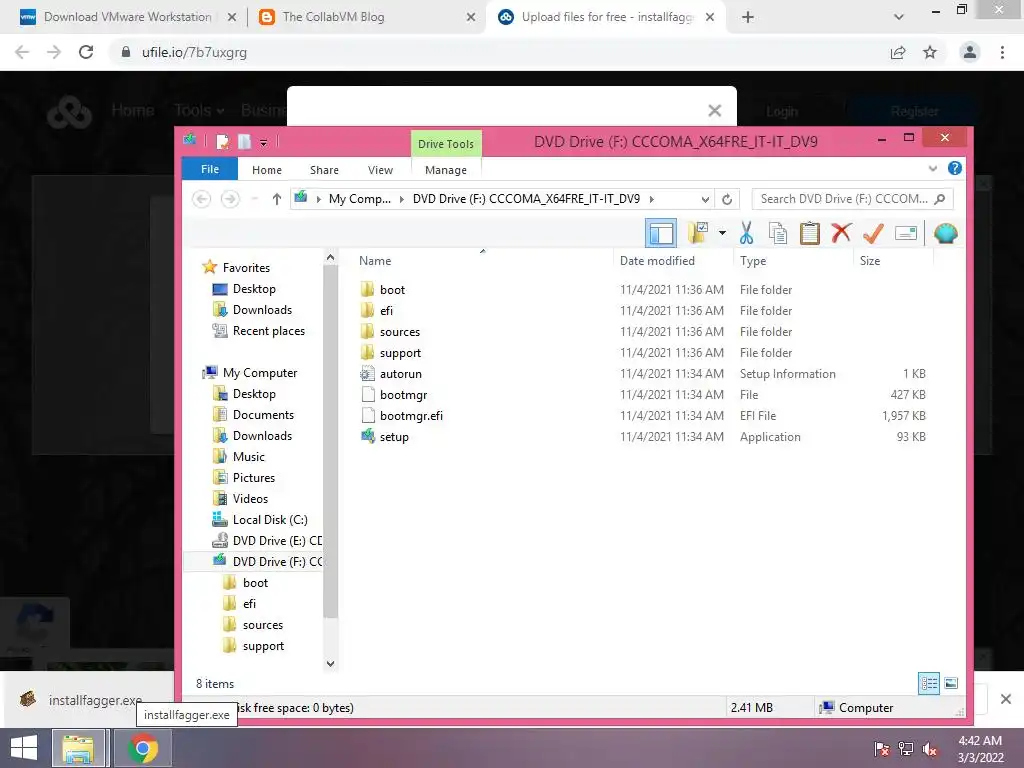Click the Search DVD Drive field
Screen dimensions: 1024x768
click(x=852, y=199)
